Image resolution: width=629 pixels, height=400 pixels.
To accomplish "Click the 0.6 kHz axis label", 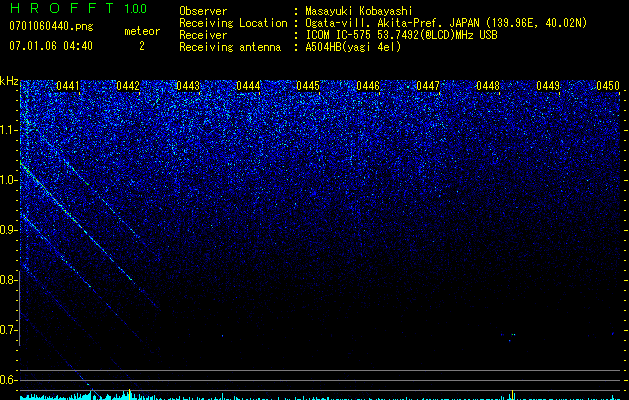I will click(8, 380).
